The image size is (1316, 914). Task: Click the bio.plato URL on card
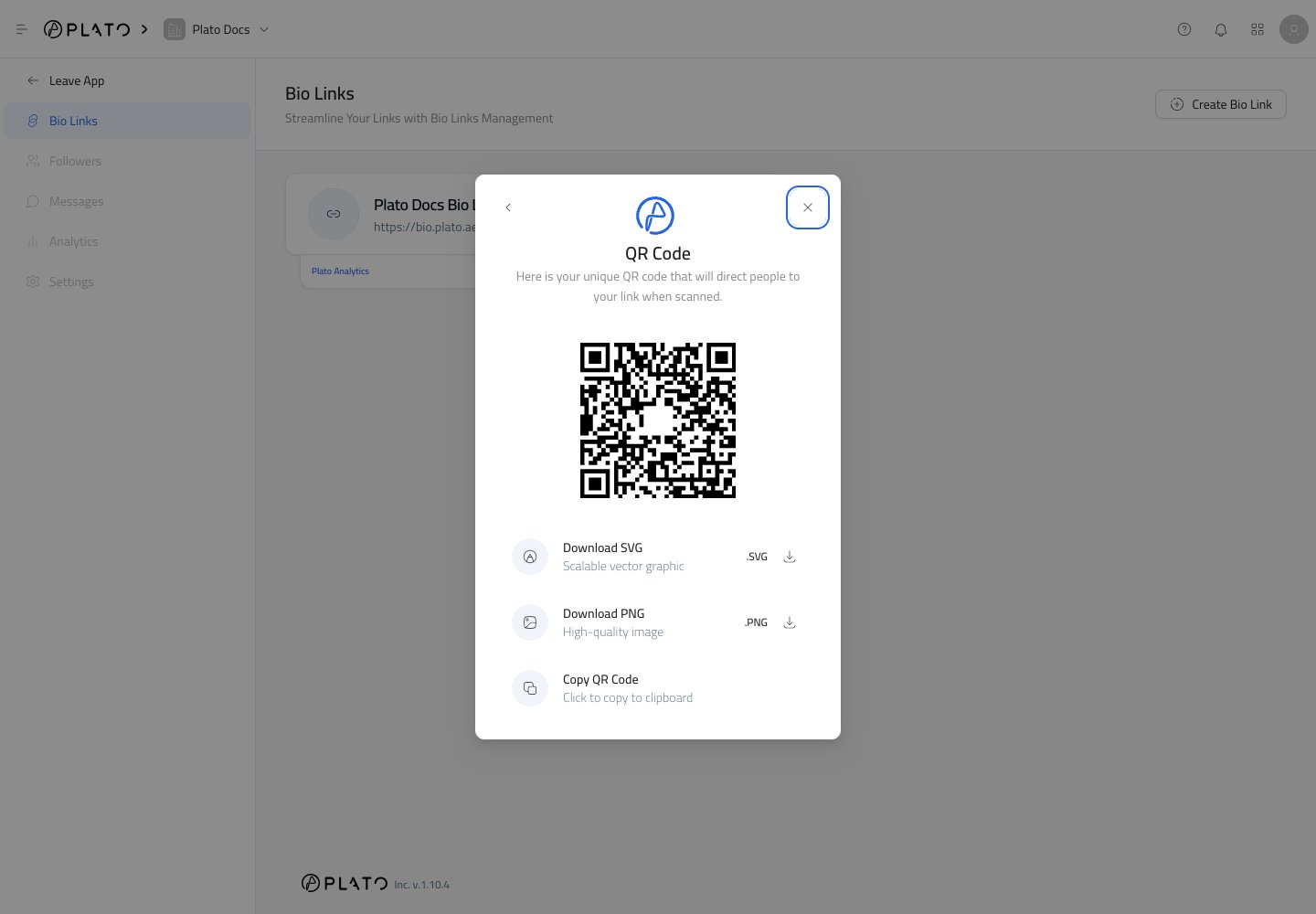[x=424, y=227]
